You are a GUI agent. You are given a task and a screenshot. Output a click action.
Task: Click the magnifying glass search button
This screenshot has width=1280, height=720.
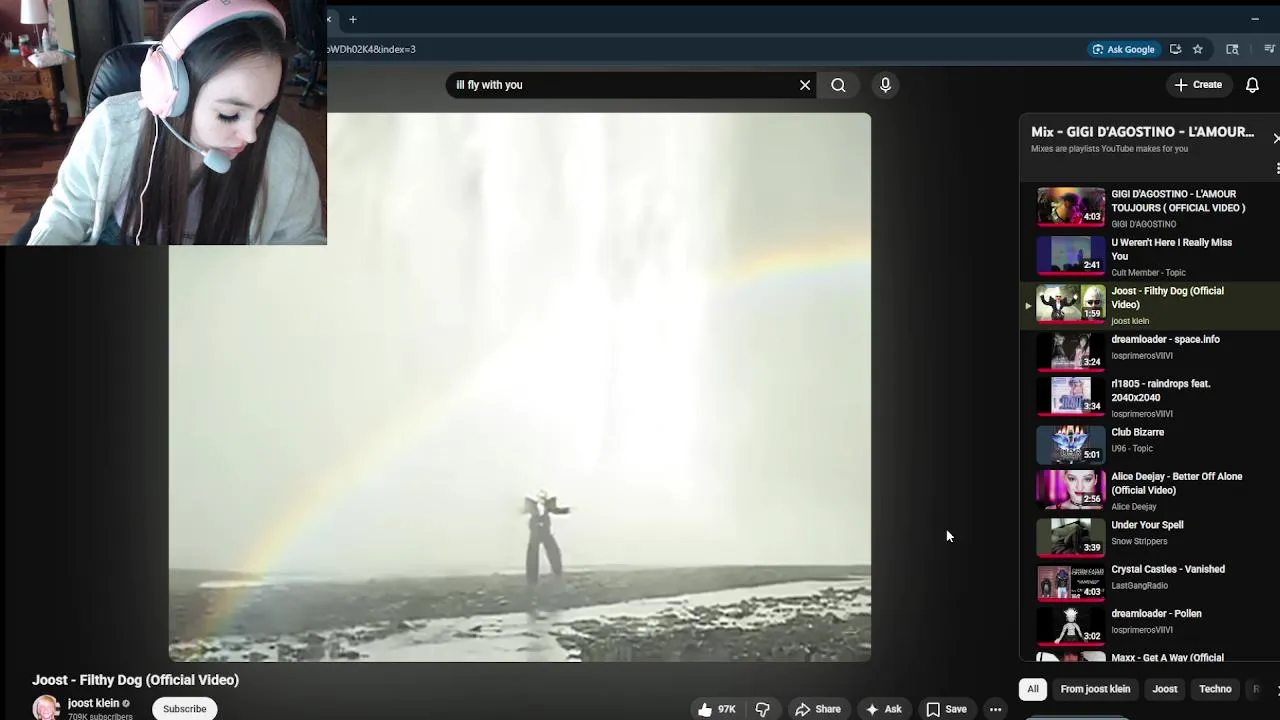point(838,85)
